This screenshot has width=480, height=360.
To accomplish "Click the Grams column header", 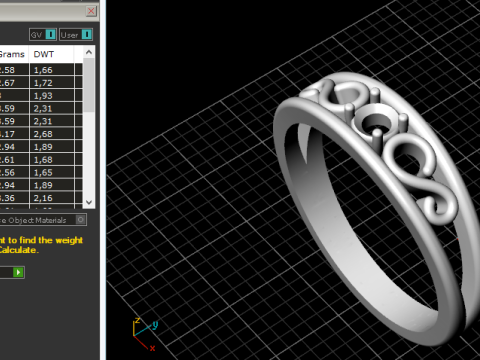I will tap(14, 54).
